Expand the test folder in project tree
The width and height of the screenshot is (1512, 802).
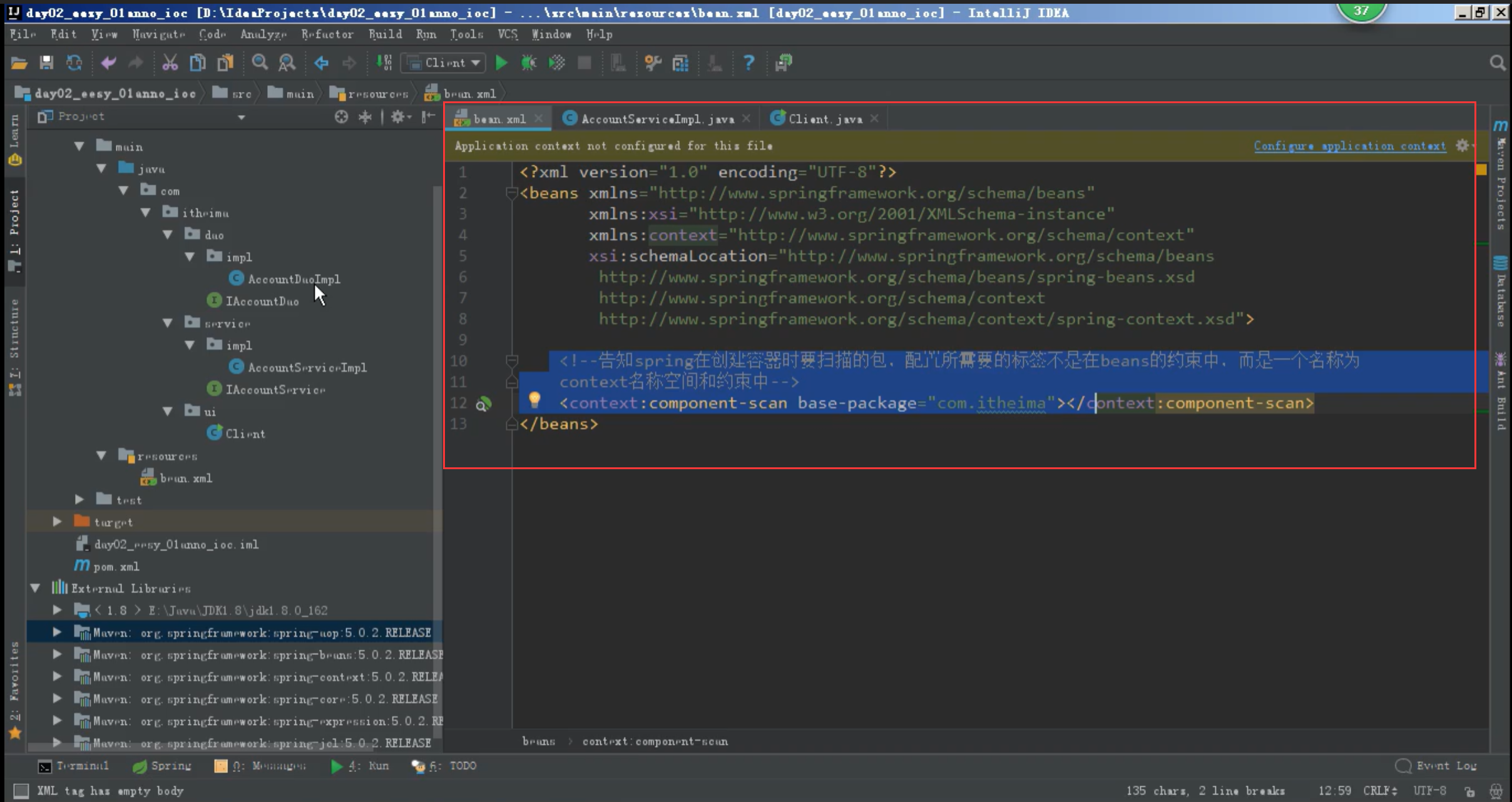tap(79, 499)
